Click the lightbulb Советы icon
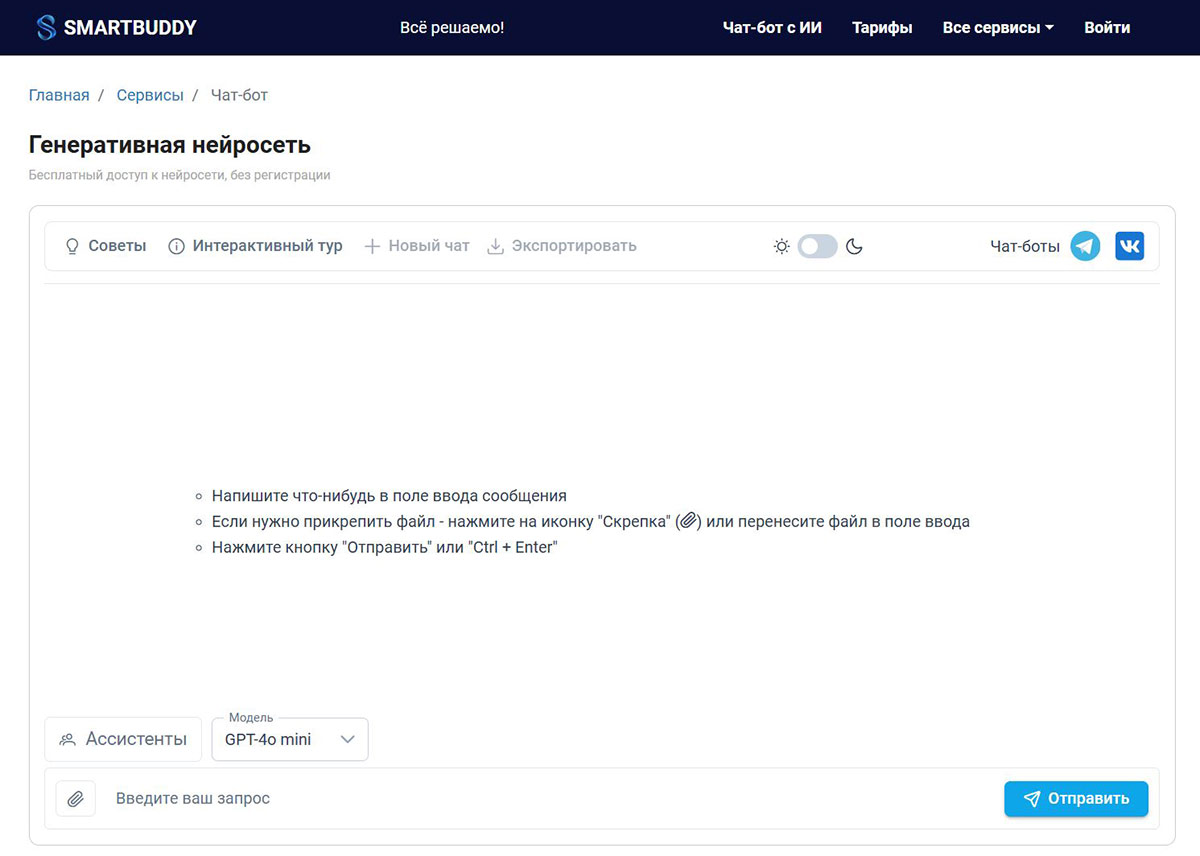Image resolution: width=1200 pixels, height=856 pixels. point(71,245)
